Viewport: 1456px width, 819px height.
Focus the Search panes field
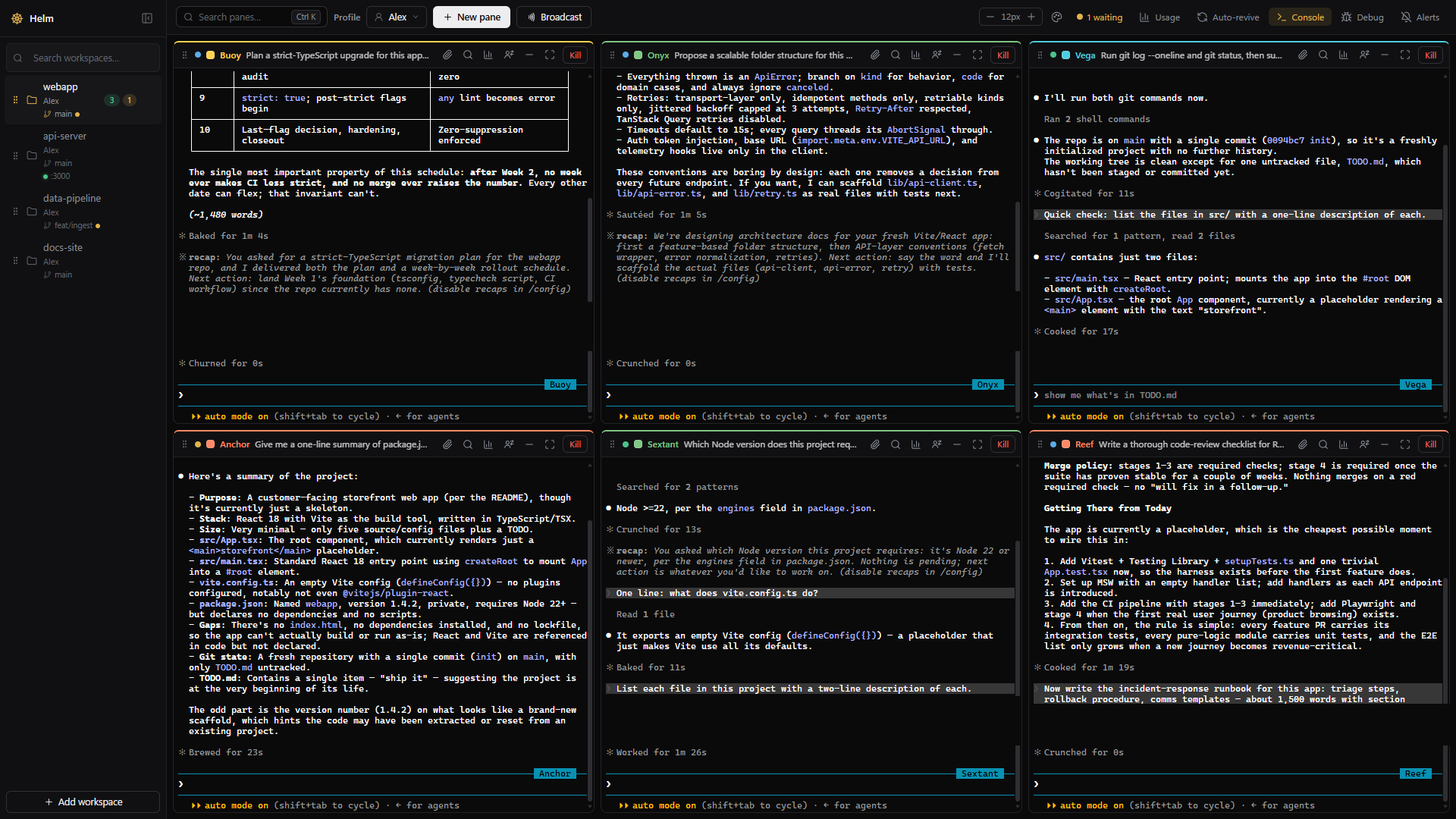click(250, 17)
